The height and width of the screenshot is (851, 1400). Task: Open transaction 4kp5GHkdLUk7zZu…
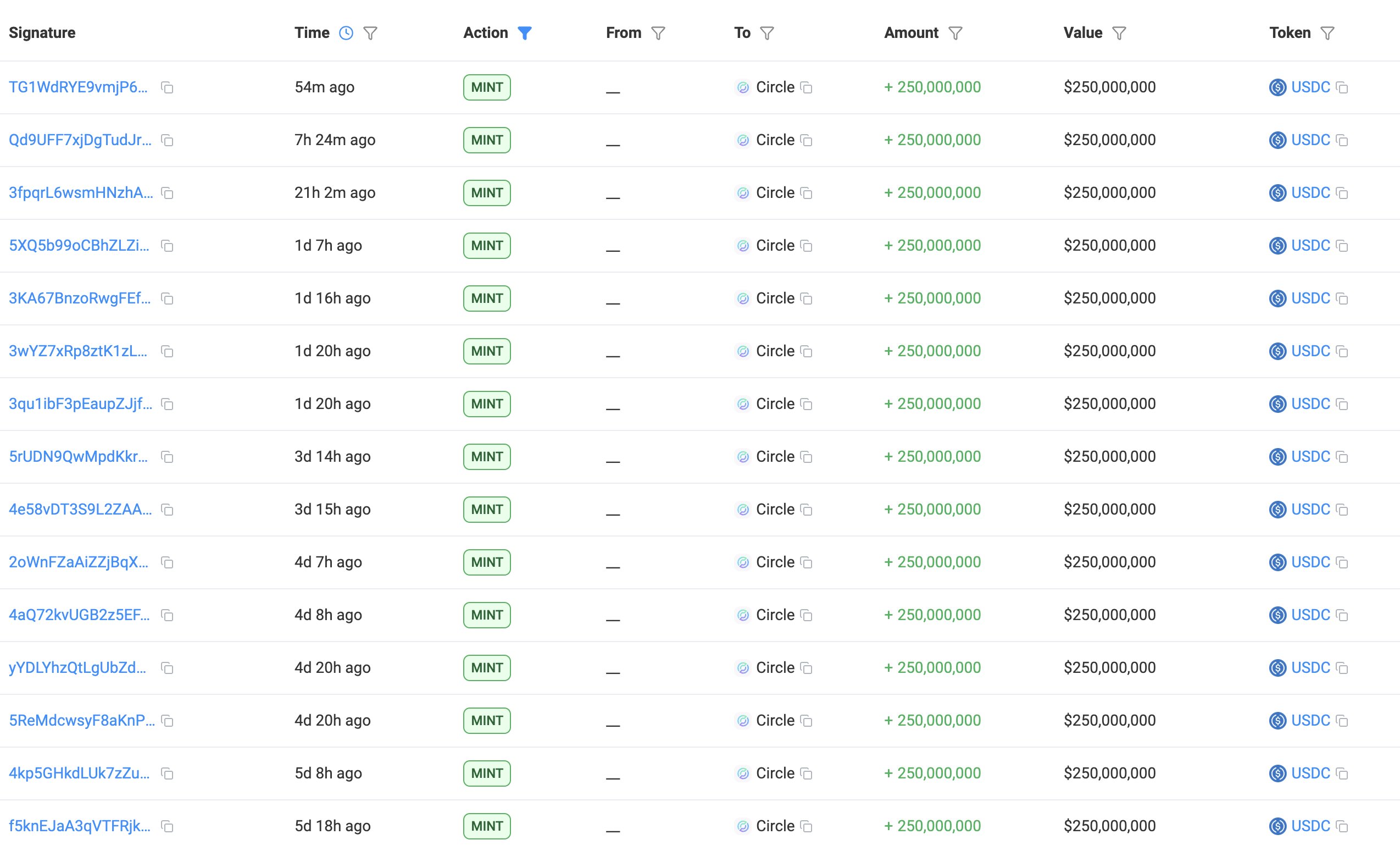[80, 773]
